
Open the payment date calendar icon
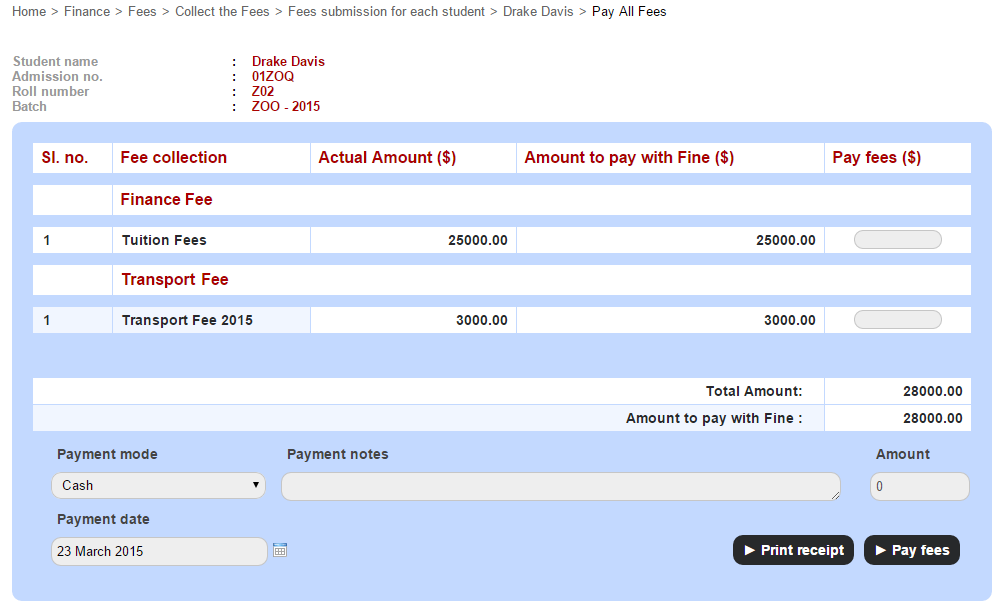click(280, 551)
